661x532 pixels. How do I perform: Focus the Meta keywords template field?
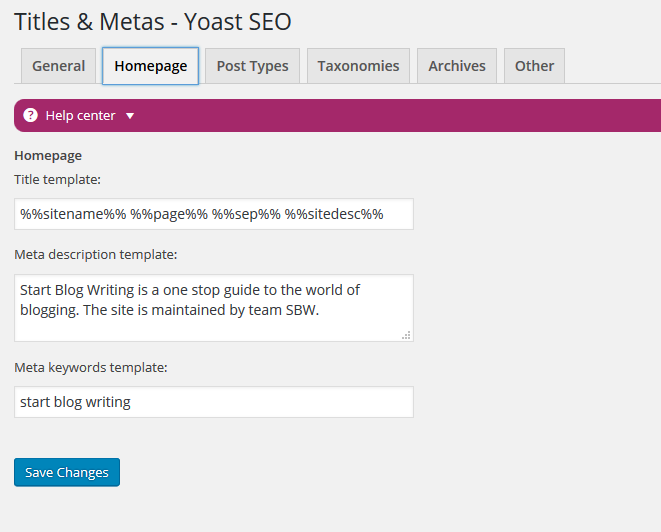tap(214, 402)
